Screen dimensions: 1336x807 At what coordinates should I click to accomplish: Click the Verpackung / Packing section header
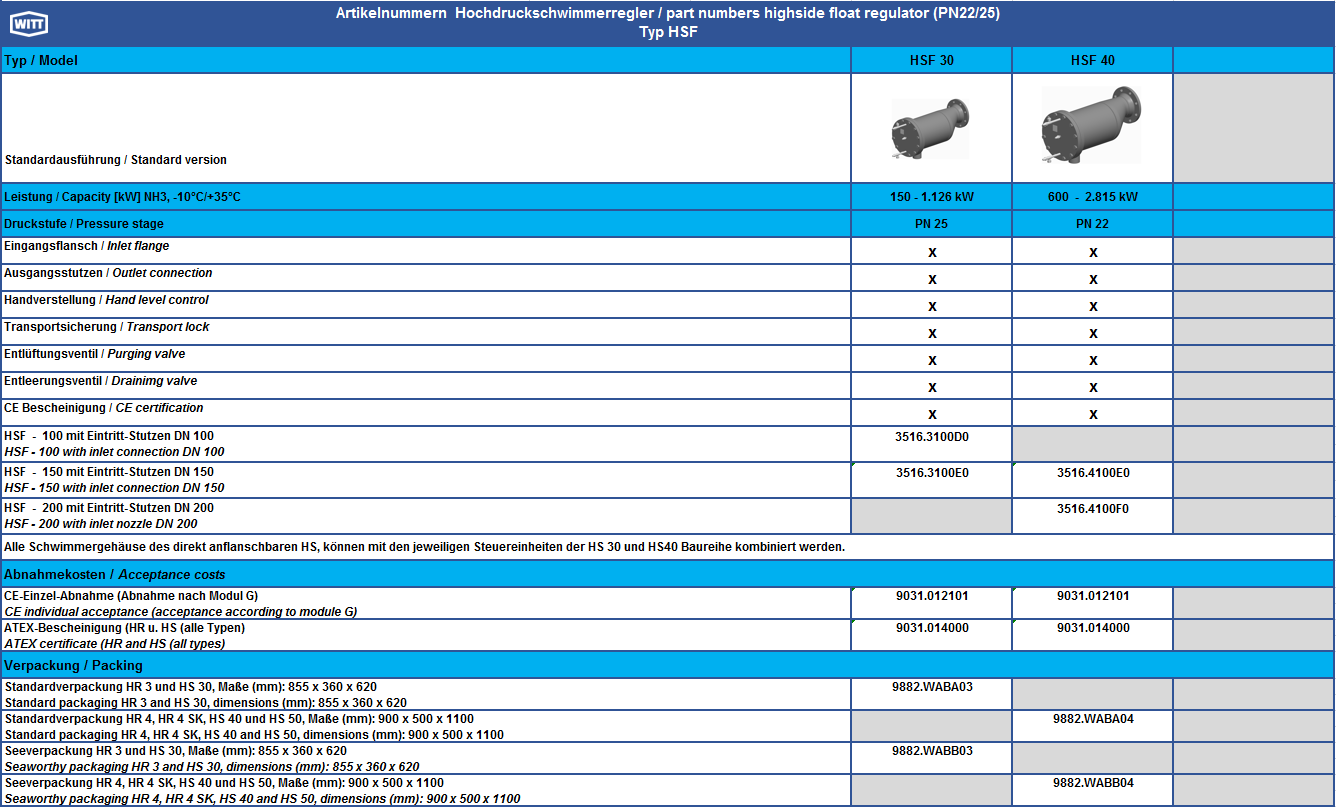667,665
